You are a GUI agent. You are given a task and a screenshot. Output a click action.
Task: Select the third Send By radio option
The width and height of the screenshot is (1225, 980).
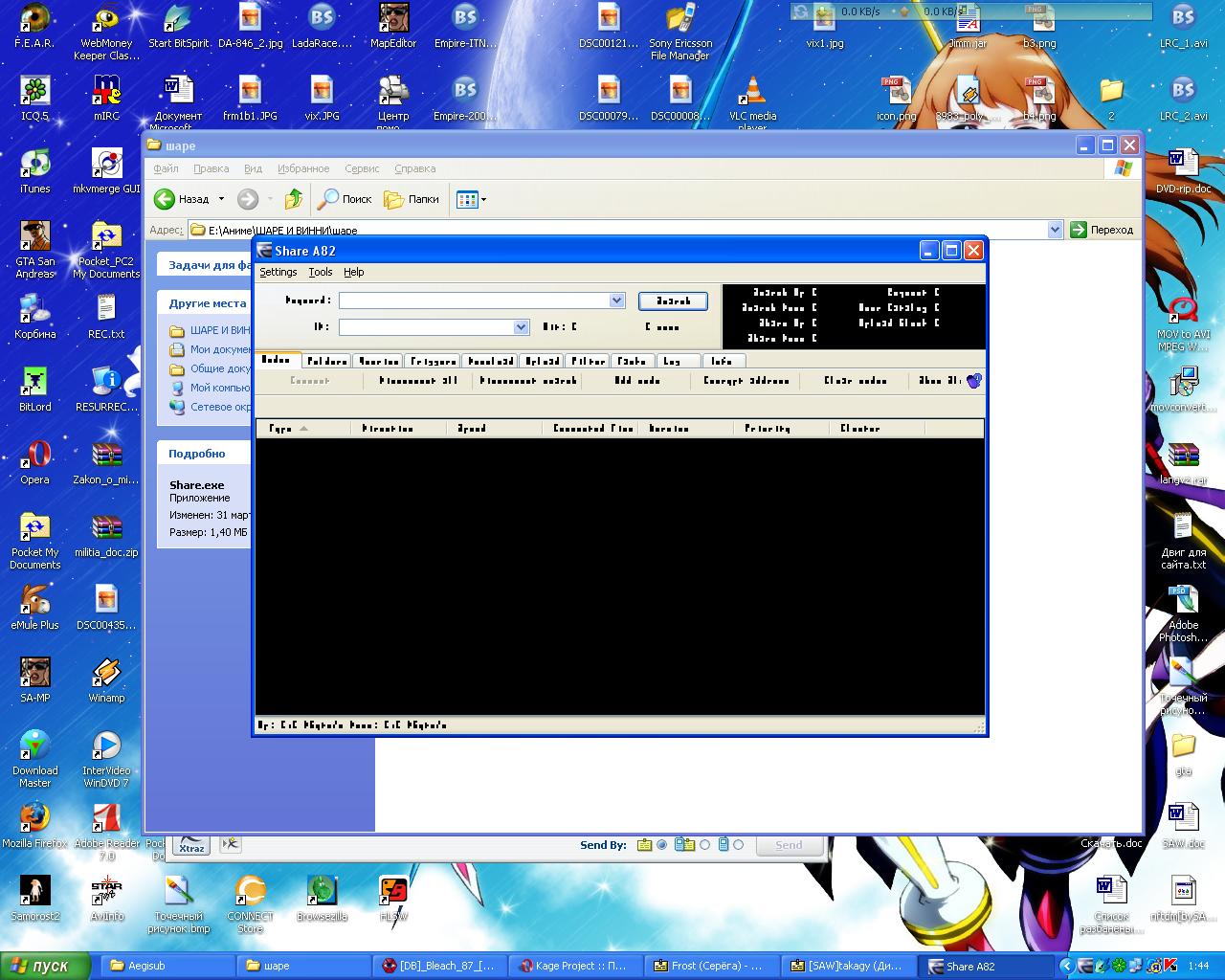click(738, 845)
